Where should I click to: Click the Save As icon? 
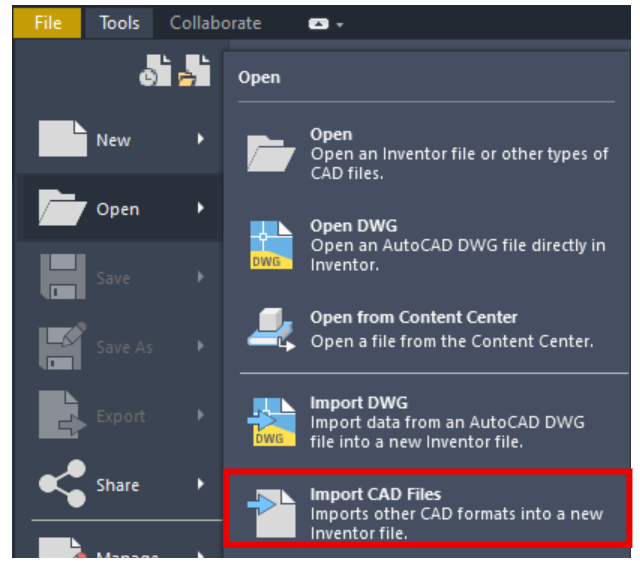click(62, 346)
